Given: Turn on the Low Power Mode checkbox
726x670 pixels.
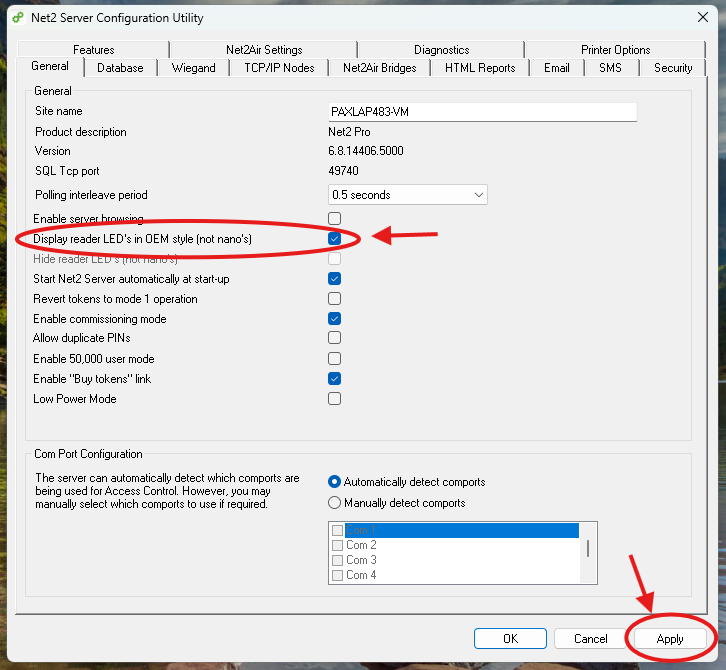Looking at the screenshot, I should pos(334,399).
